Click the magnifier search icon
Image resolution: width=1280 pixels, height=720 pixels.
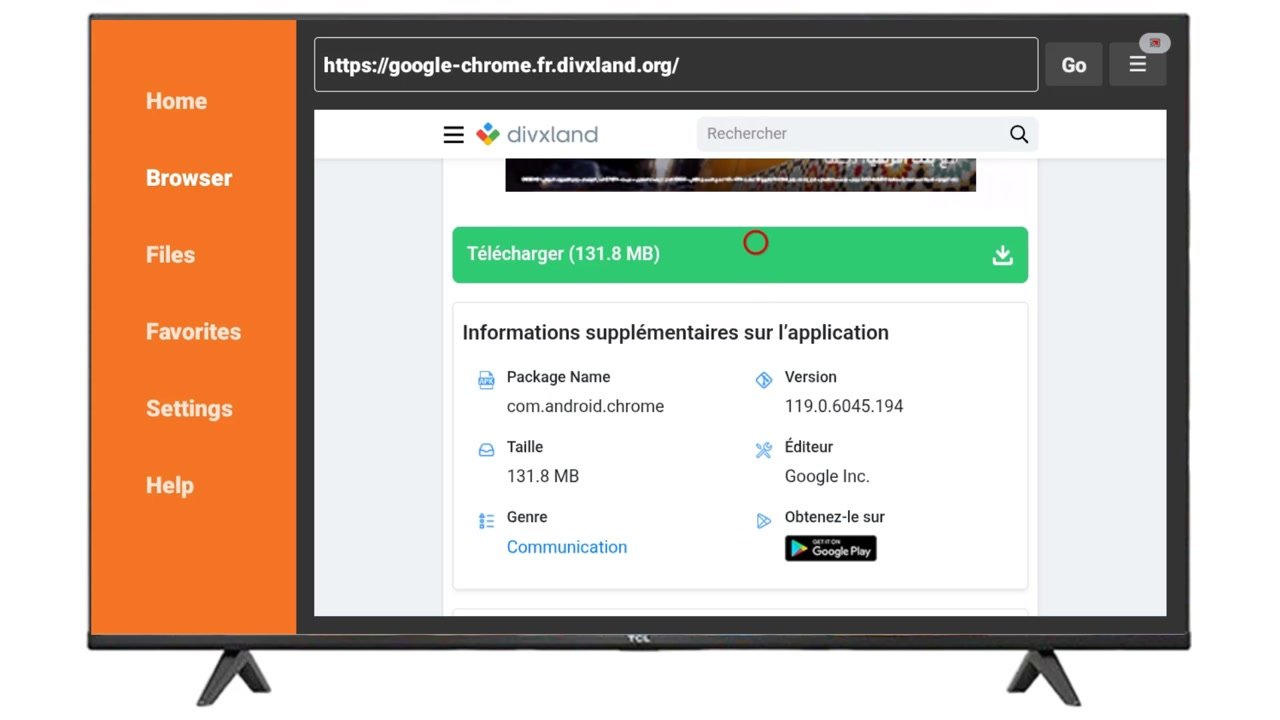click(x=1019, y=134)
